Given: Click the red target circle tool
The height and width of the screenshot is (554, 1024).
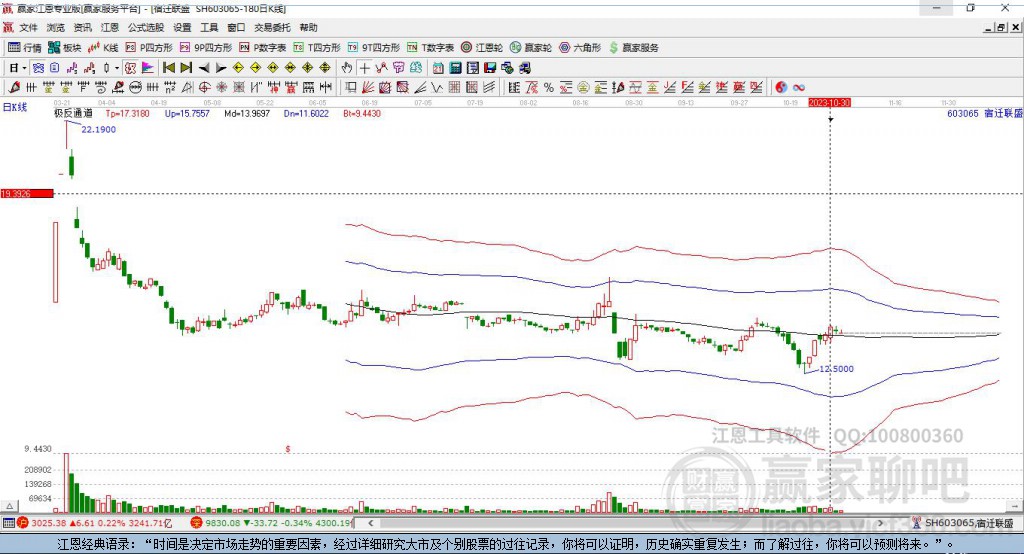Looking at the screenshot, I should pos(204,88).
